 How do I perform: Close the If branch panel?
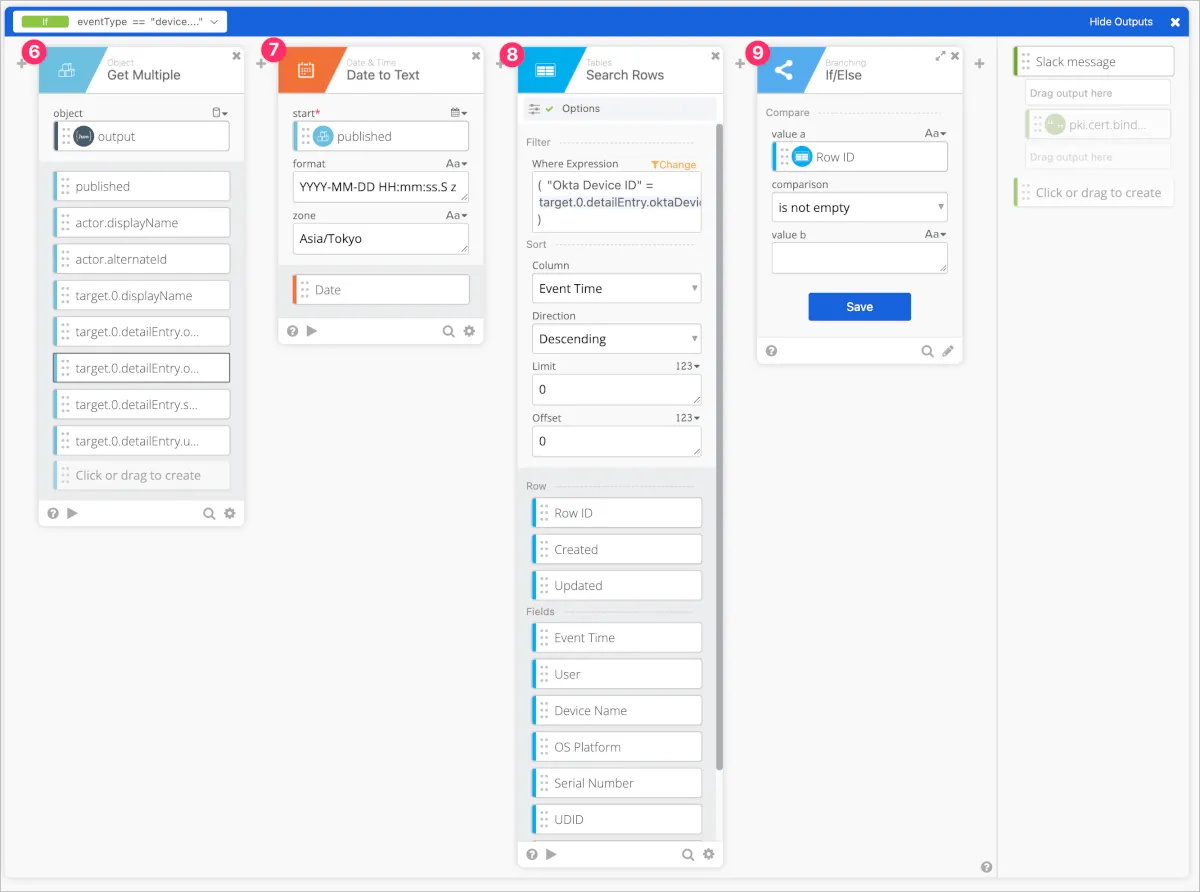click(1175, 22)
